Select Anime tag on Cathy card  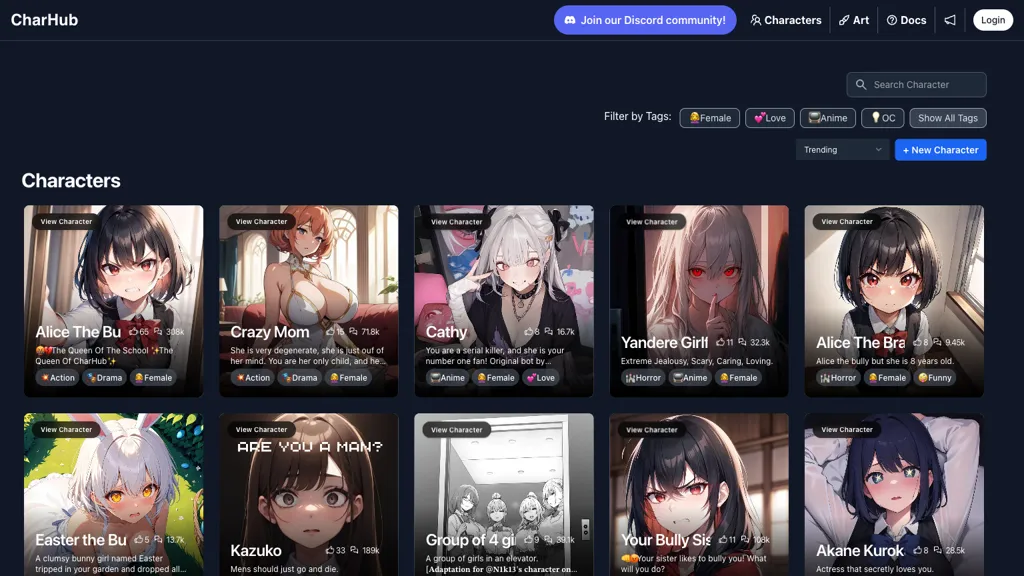pos(448,377)
